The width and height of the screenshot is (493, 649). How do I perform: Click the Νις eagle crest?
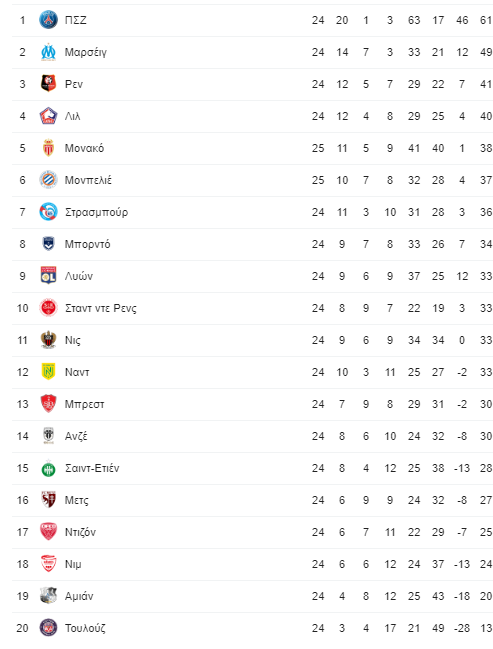(x=48, y=340)
